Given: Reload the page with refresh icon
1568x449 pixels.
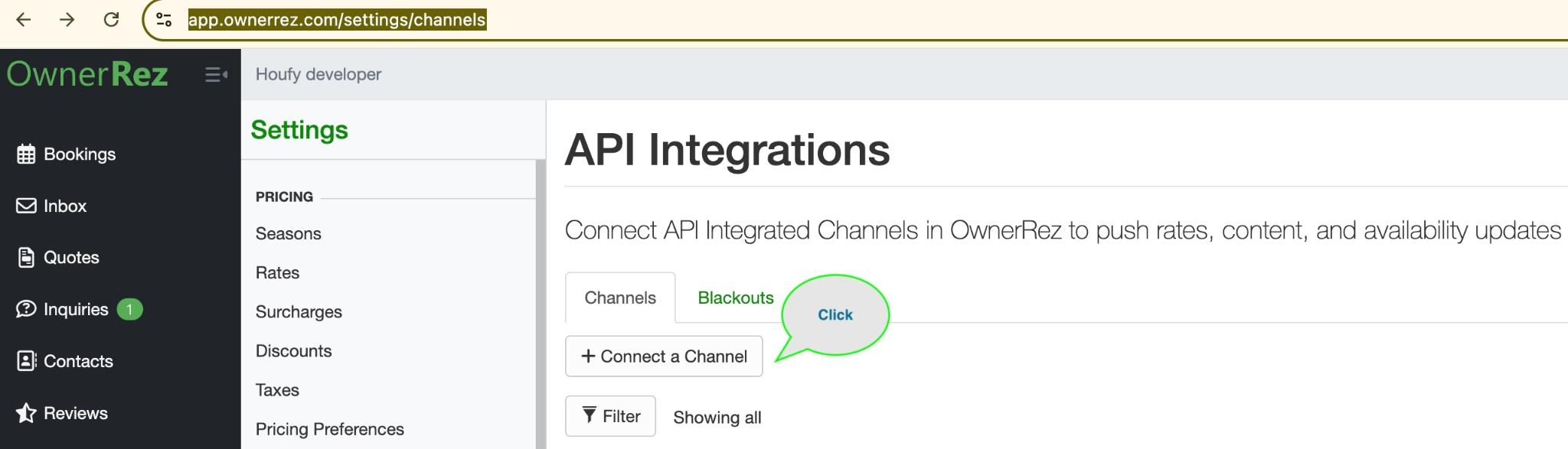Looking at the screenshot, I should pyautogui.click(x=111, y=20).
